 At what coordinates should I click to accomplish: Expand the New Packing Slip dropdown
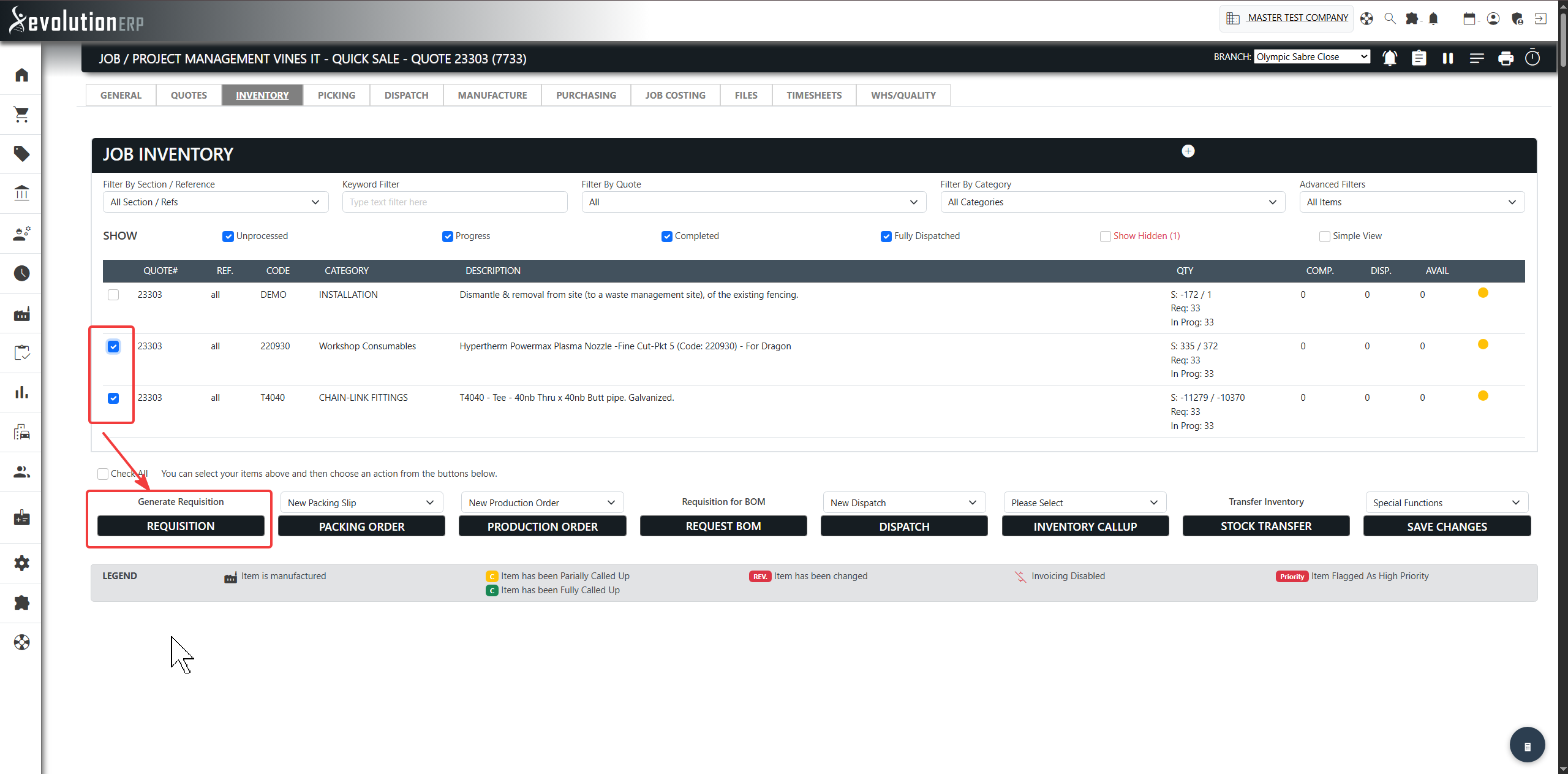(x=361, y=503)
